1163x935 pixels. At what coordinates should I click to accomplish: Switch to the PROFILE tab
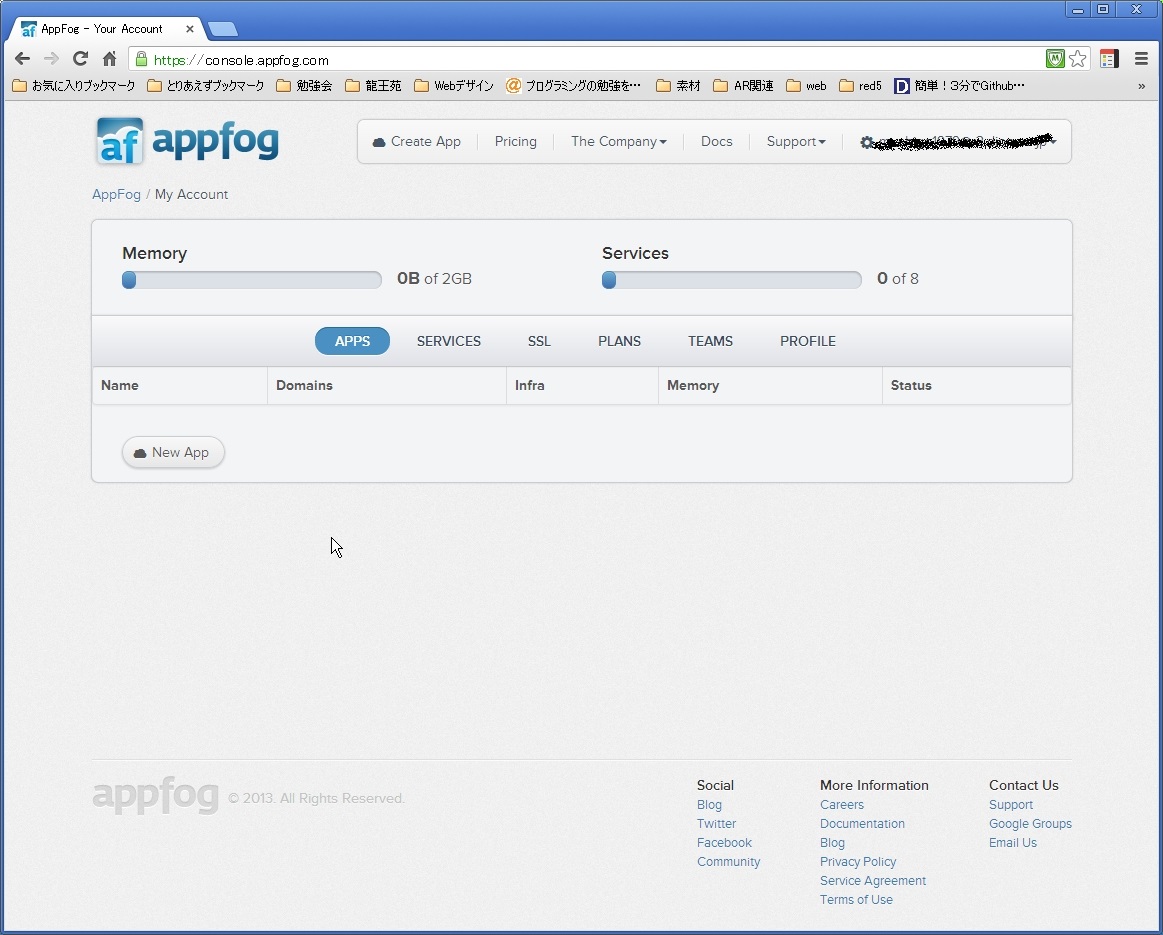(x=808, y=341)
